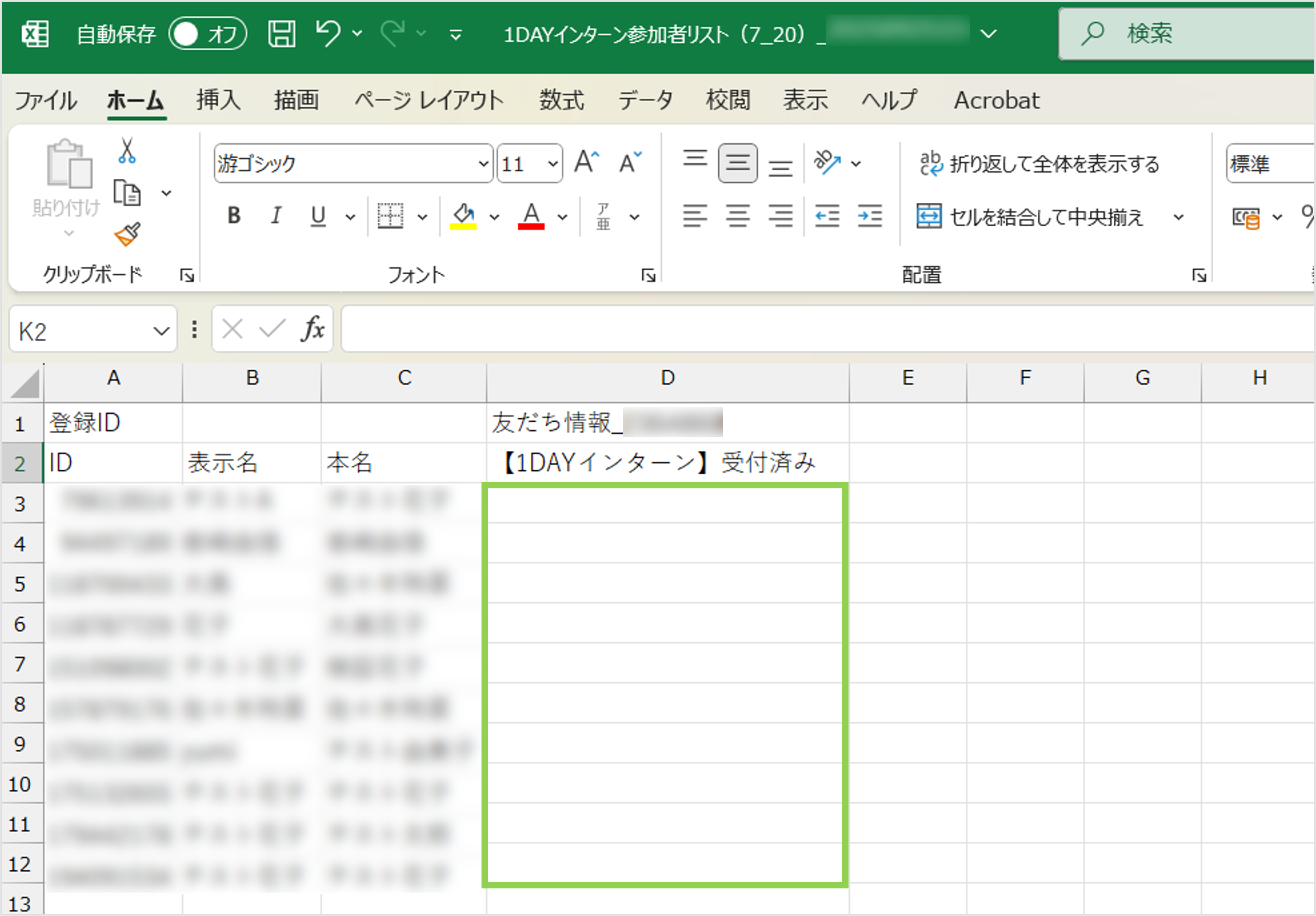Apply the yellow fill color swatch
The width and height of the screenshot is (1316, 916).
[x=463, y=216]
